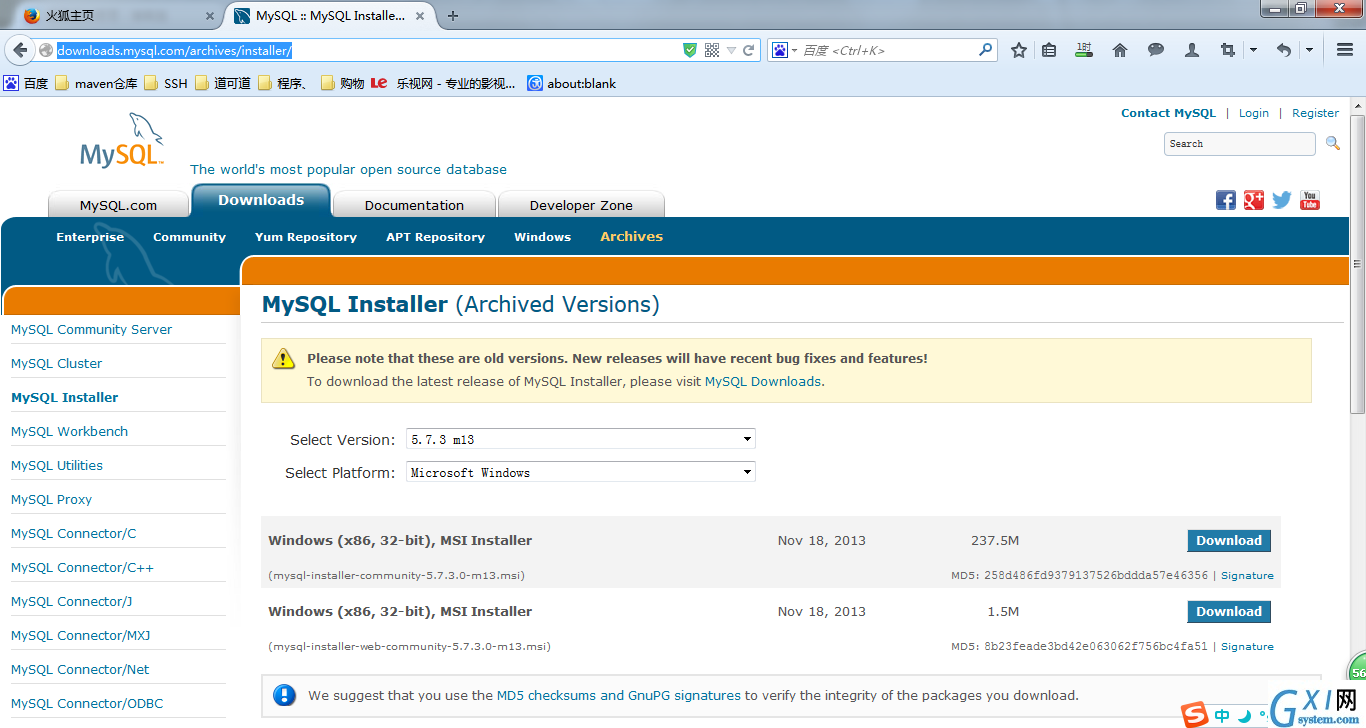Open the chat bubble toolbar icon
1366x728 pixels.
coord(1156,50)
